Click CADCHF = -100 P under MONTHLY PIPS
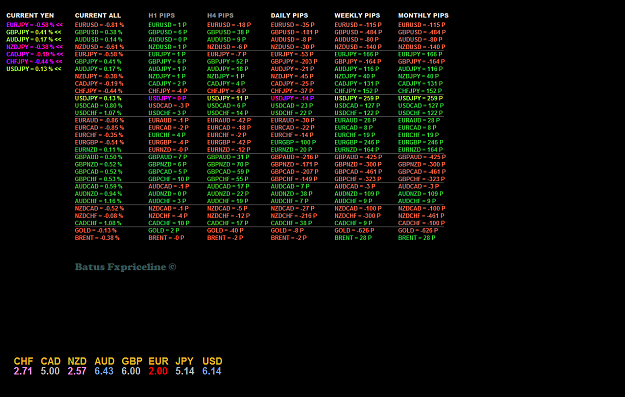 click(422, 223)
